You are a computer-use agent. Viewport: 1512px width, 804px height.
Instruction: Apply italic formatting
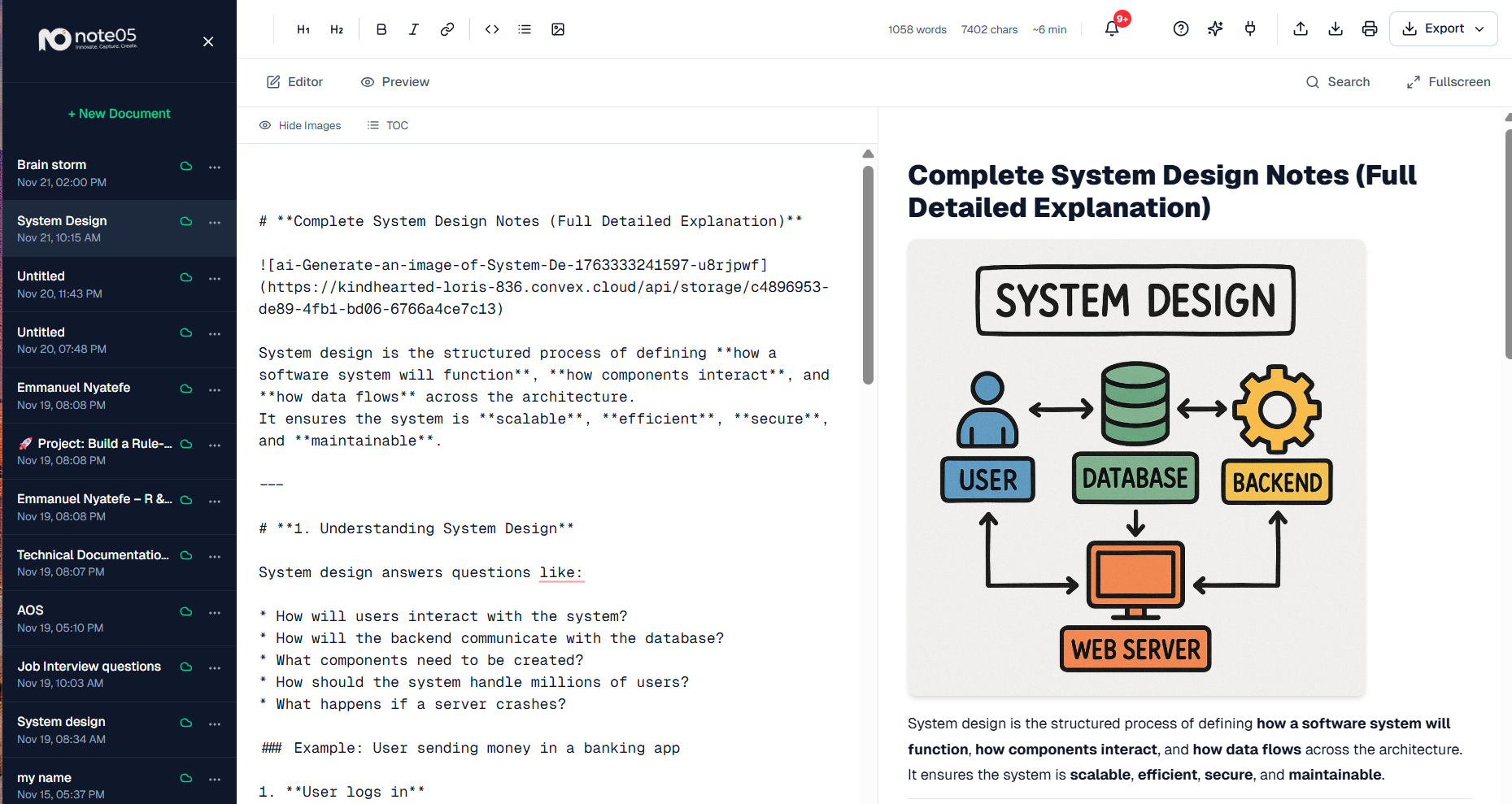point(413,28)
